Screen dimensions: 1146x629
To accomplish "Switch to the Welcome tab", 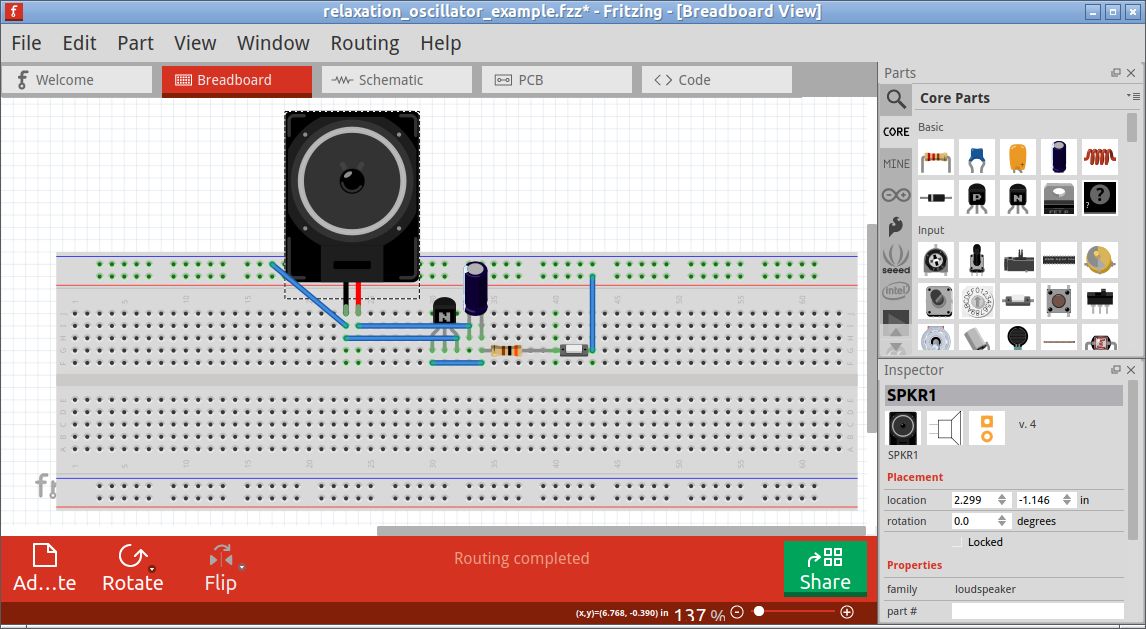I will pos(77,80).
